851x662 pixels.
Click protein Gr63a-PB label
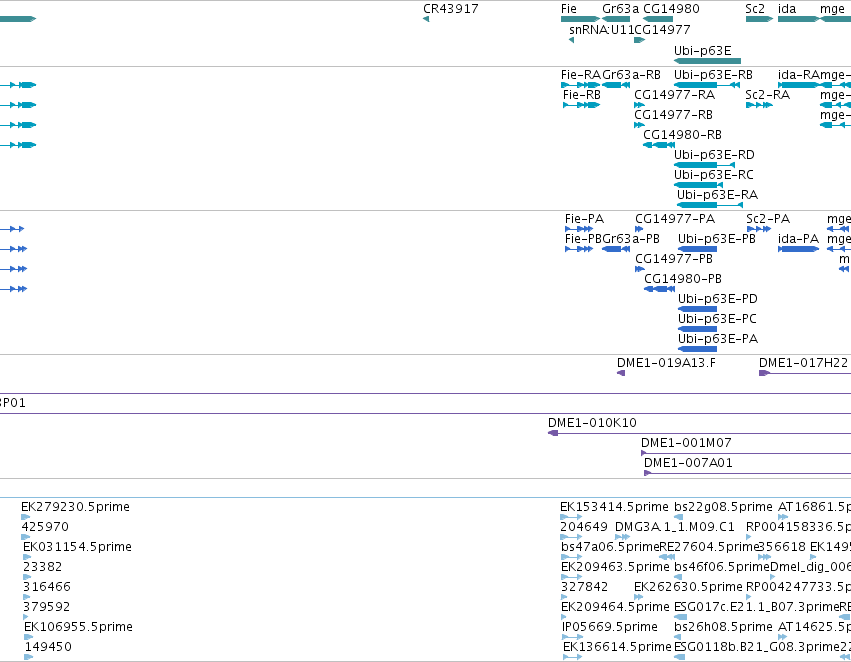631,239
